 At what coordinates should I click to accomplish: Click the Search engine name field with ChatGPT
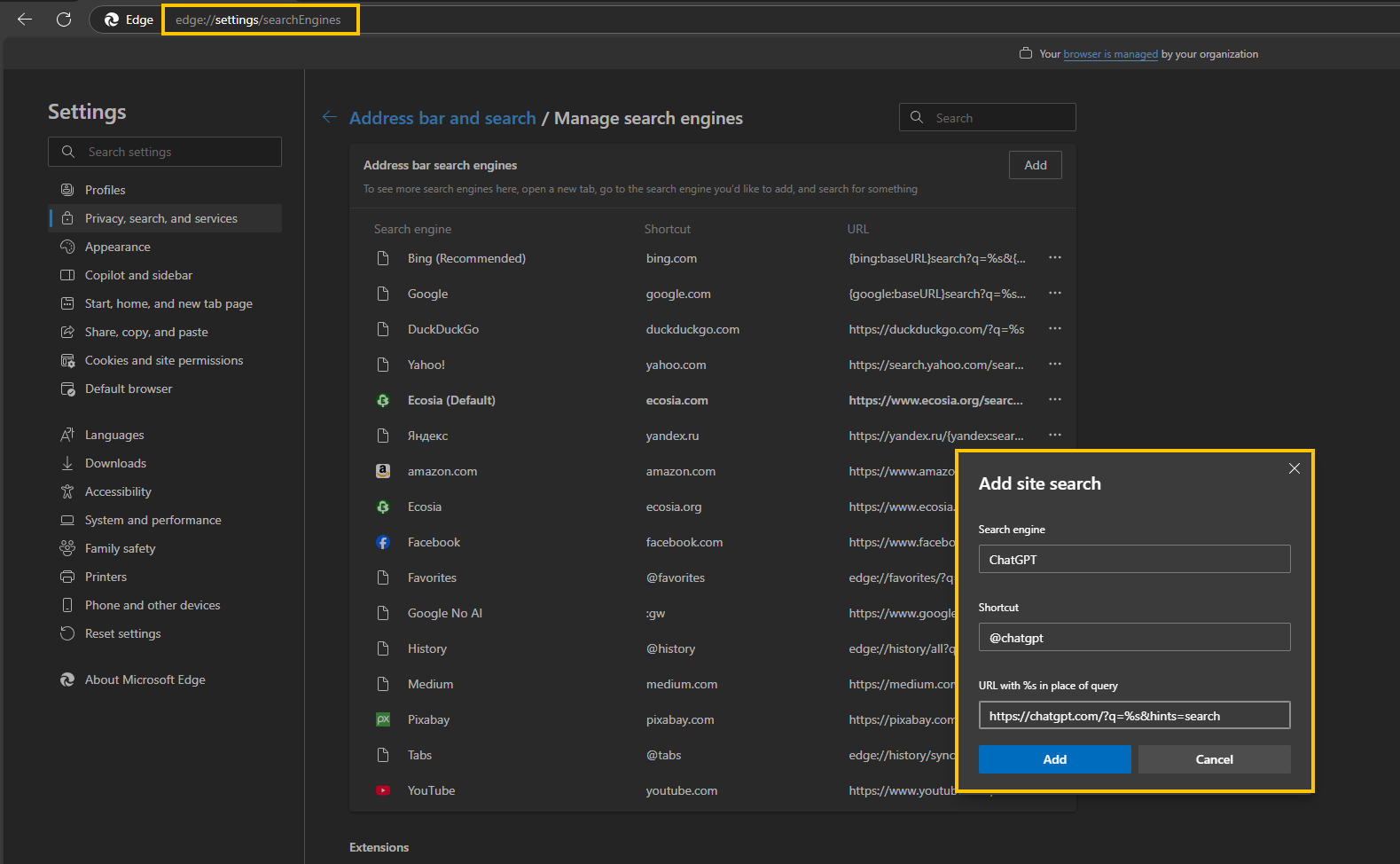[x=1135, y=559]
